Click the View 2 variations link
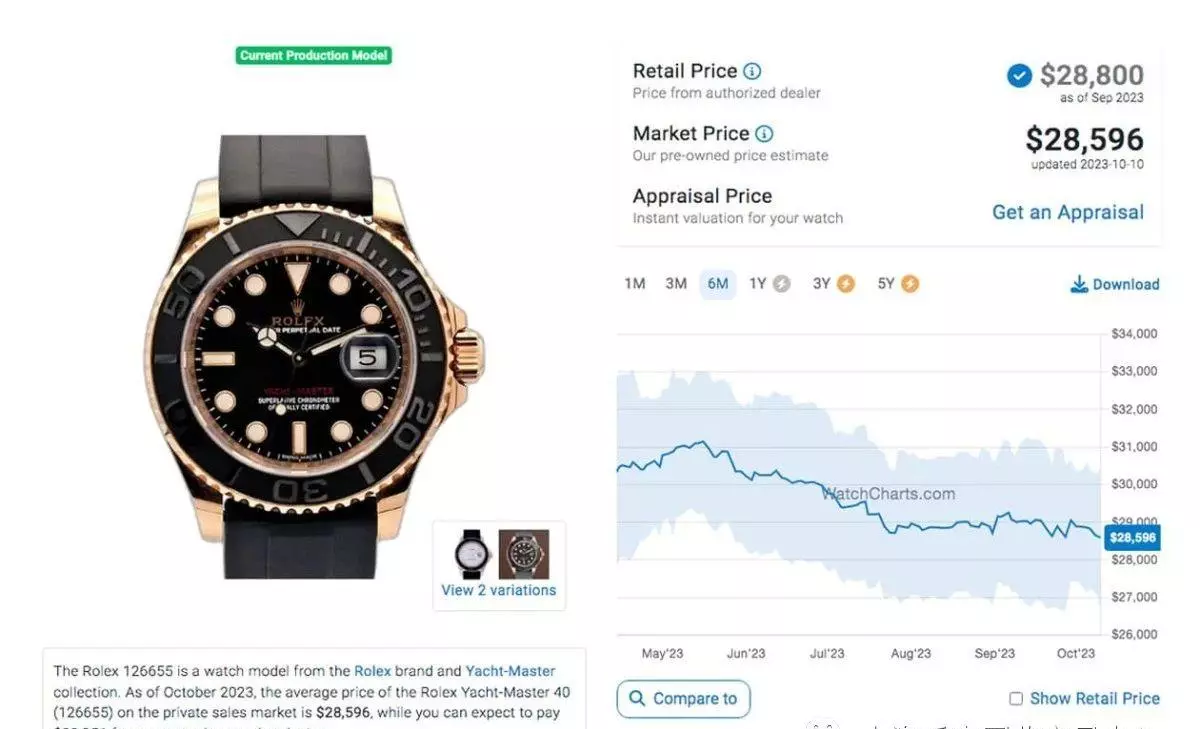 [x=498, y=590]
